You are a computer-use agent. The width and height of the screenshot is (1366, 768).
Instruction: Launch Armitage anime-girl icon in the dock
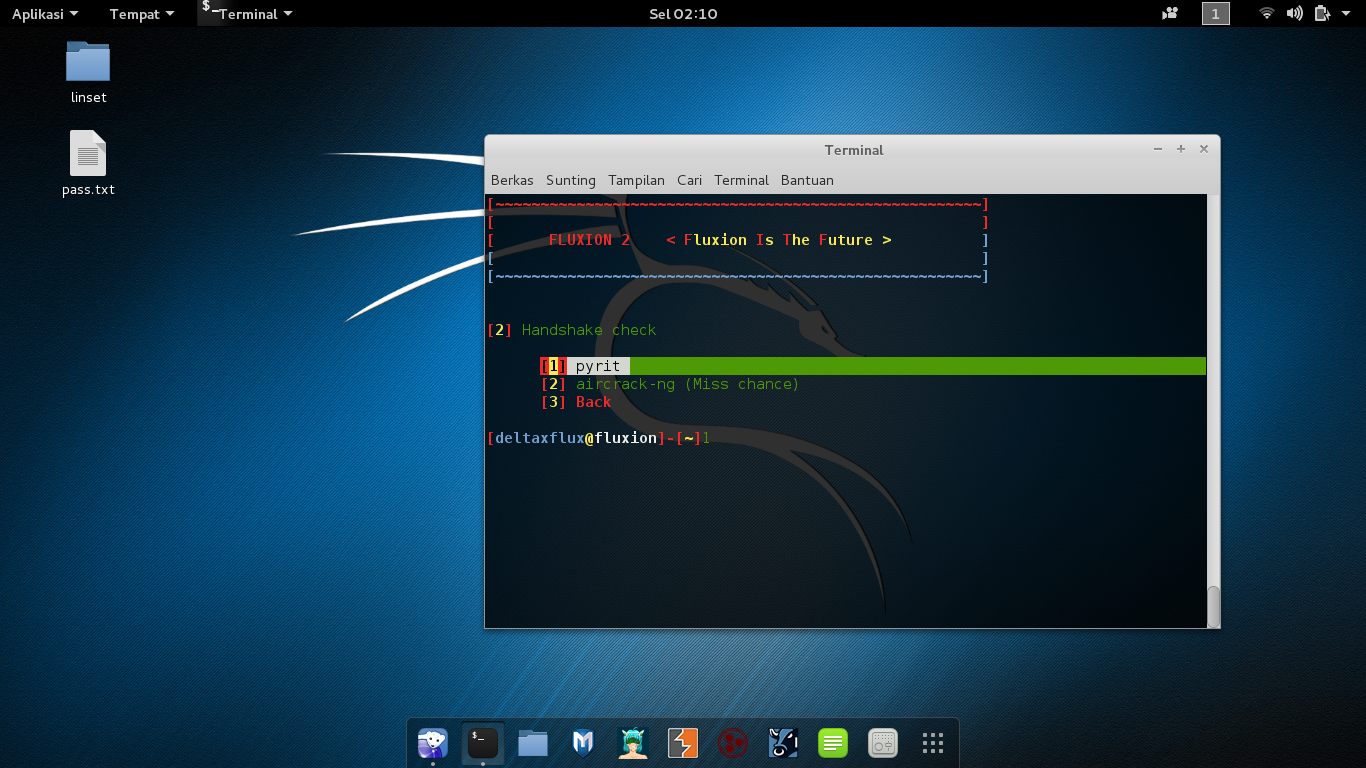tap(633, 743)
